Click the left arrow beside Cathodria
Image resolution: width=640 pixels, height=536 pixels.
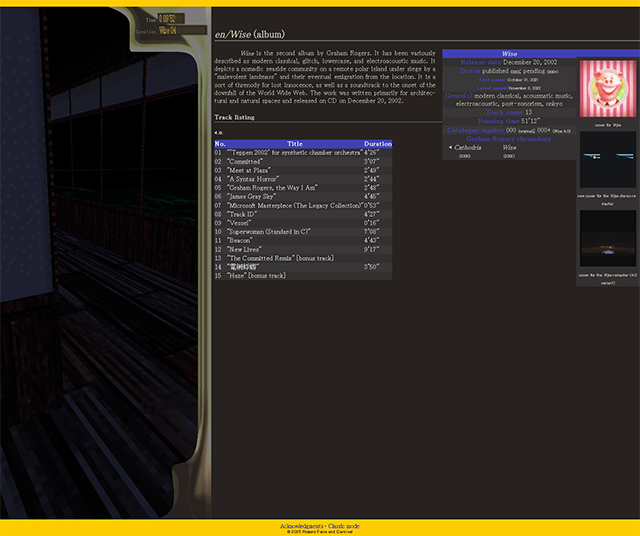[x=450, y=147]
